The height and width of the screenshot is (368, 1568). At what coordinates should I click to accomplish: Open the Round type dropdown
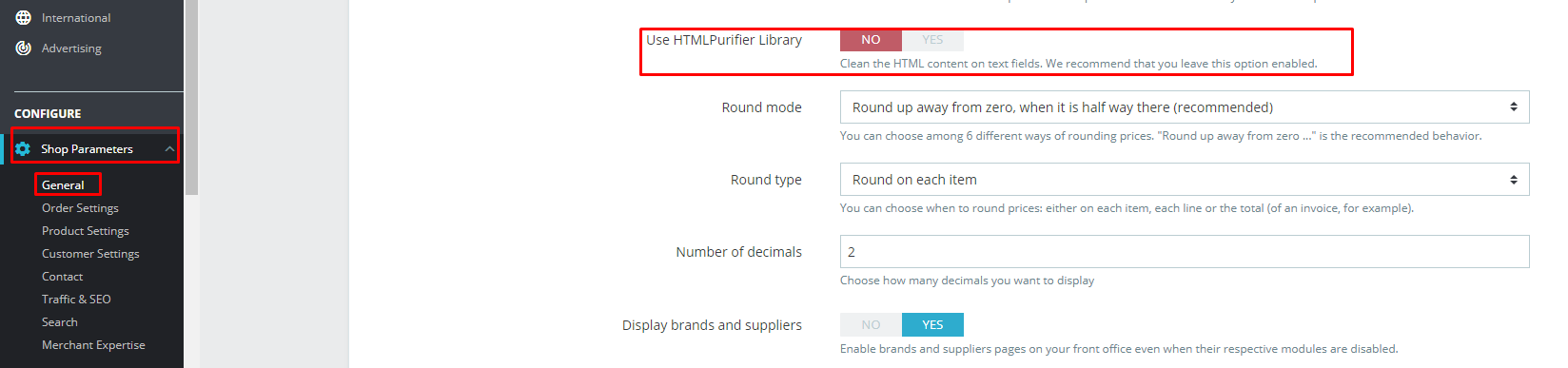coord(1185,180)
